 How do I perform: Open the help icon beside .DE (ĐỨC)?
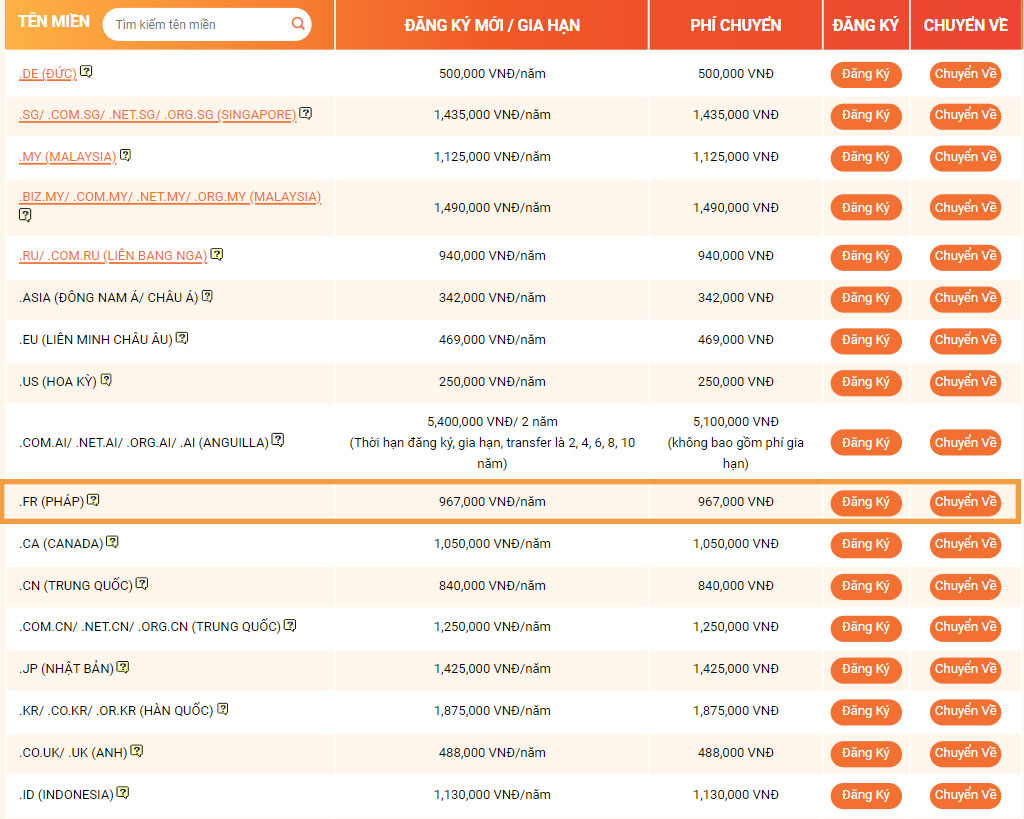[x=86, y=71]
